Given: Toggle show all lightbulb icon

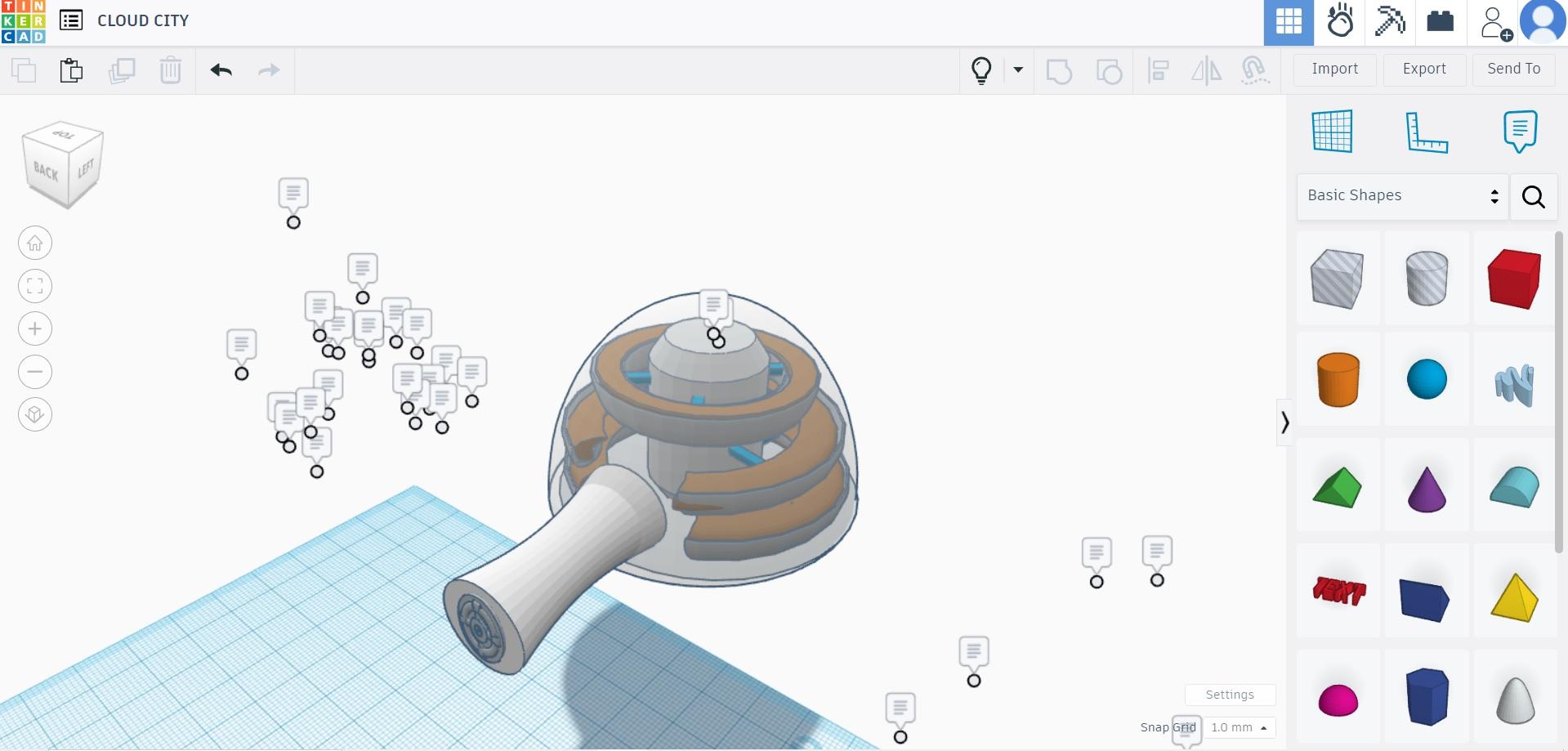Looking at the screenshot, I should point(981,70).
